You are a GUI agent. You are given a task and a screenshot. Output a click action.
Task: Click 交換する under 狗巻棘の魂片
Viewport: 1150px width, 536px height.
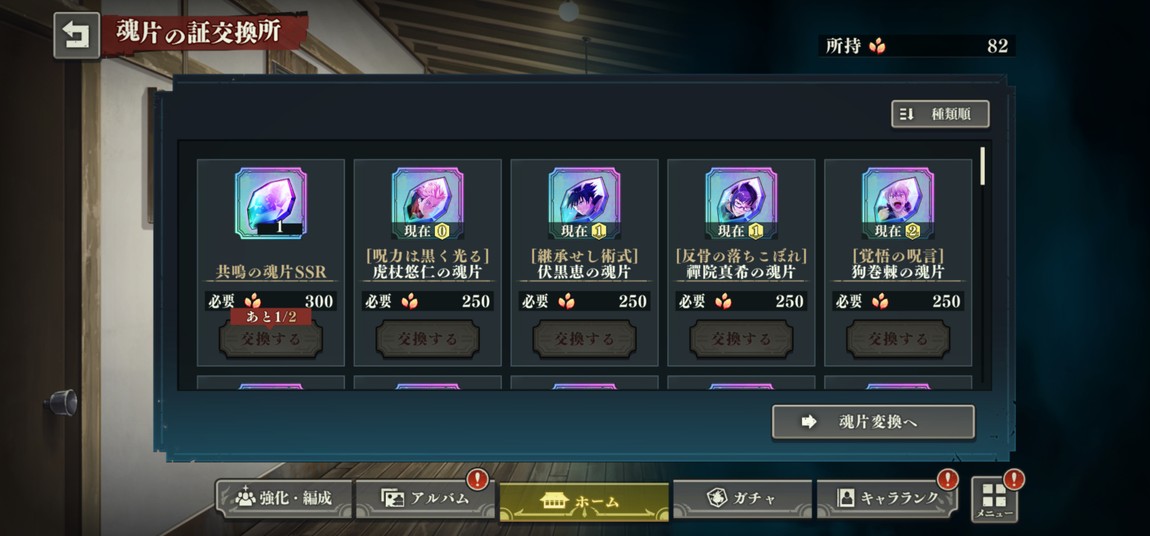[898, 339]
